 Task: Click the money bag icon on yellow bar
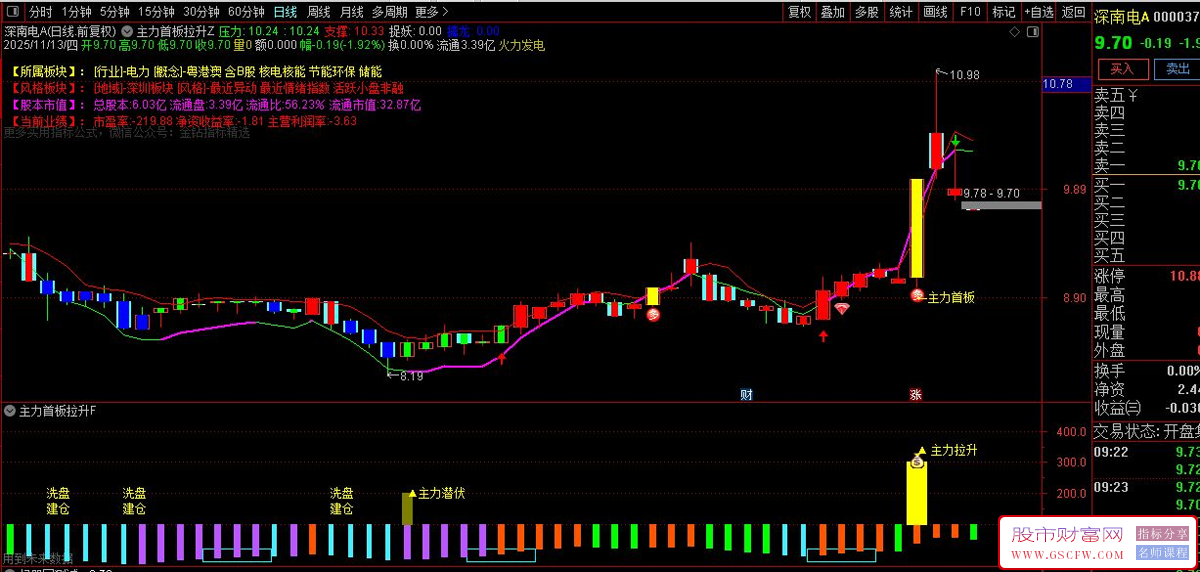916,463
